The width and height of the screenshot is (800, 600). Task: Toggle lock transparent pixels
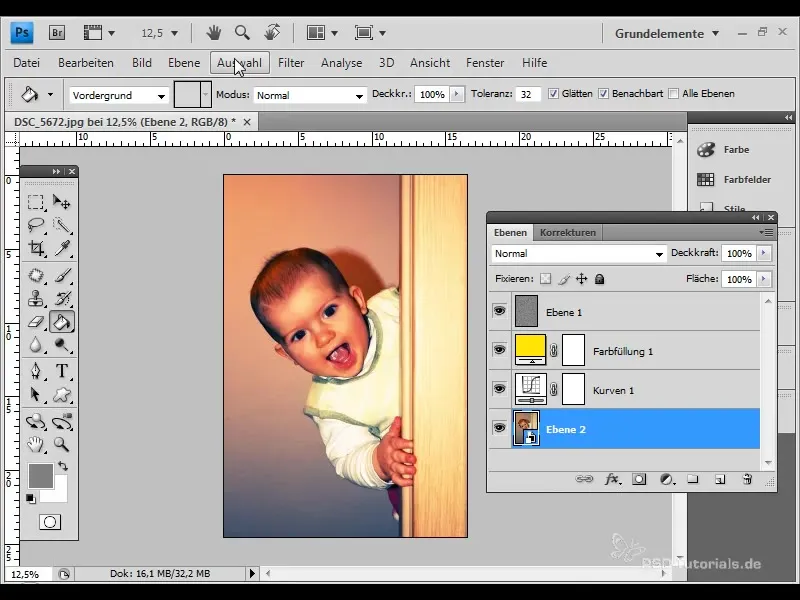click(545, 279)
